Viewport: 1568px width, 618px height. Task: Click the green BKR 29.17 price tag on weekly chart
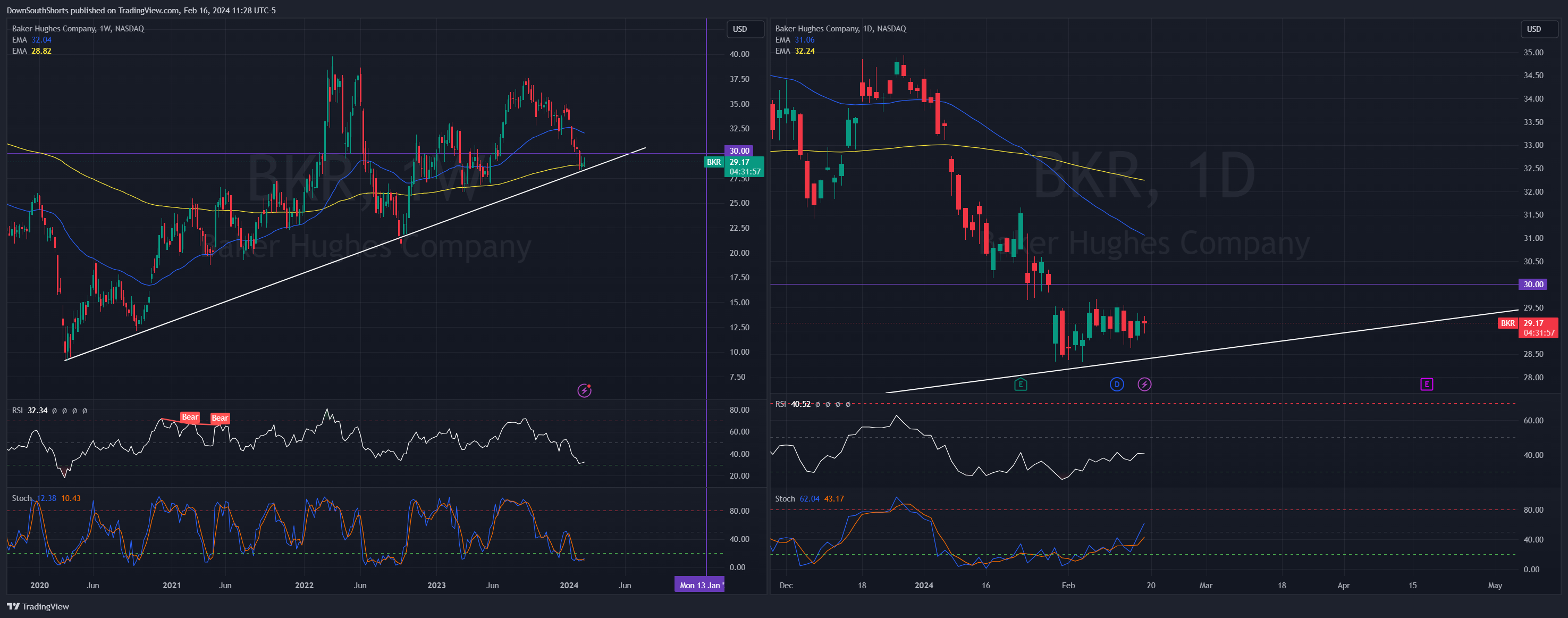point(734,166)
